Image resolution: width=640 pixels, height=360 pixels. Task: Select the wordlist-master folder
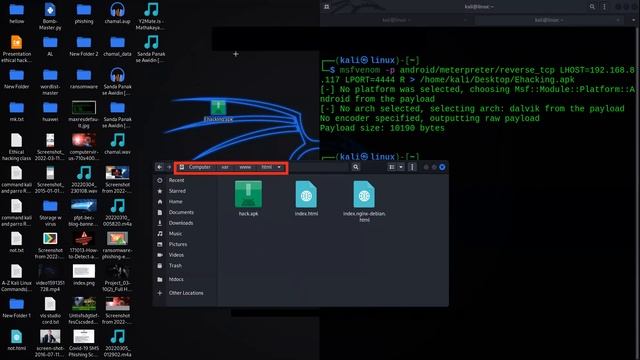click(50, 81)
